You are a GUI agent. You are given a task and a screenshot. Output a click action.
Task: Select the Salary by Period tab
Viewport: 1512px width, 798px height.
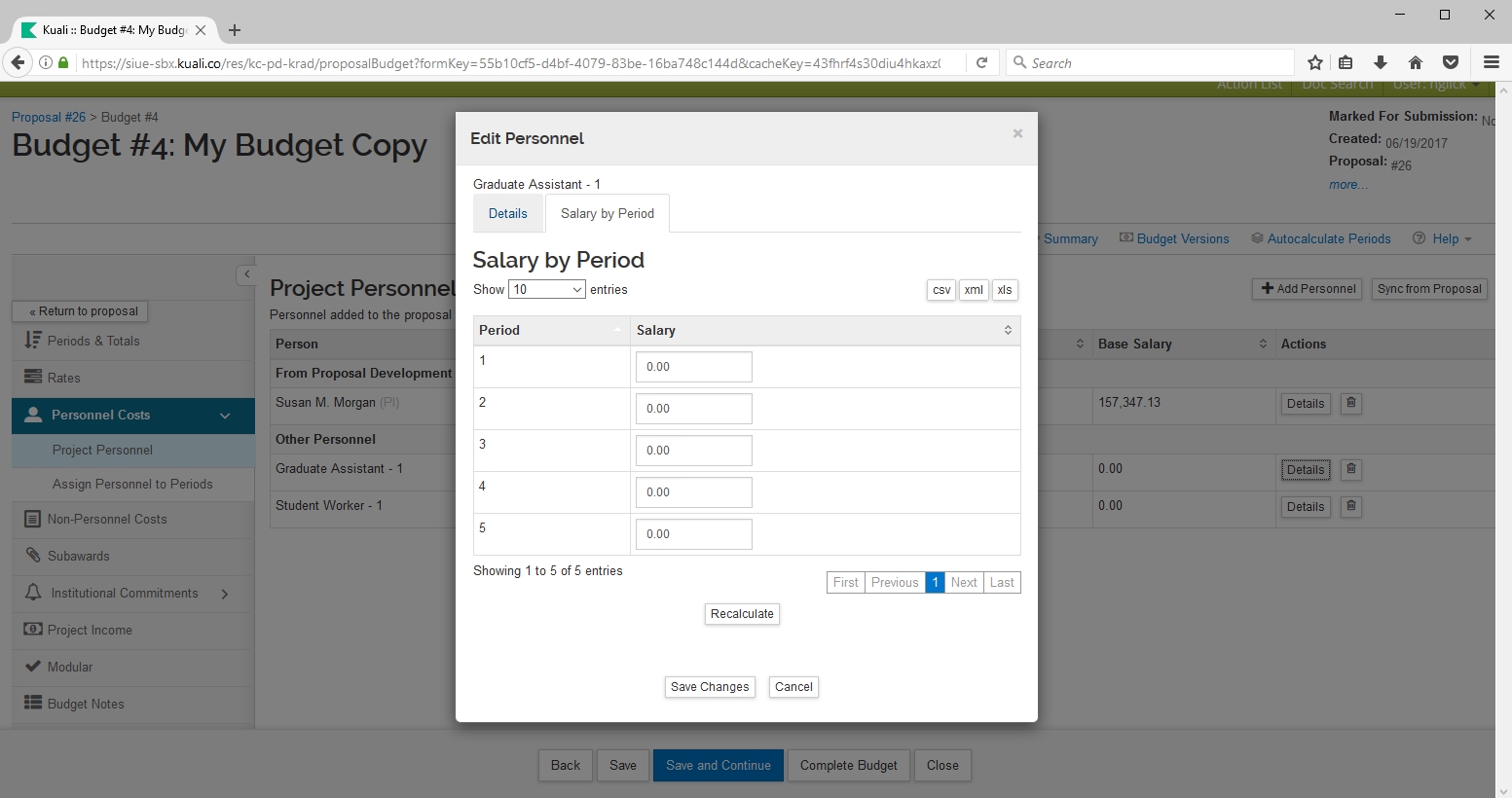click(608, 213)
